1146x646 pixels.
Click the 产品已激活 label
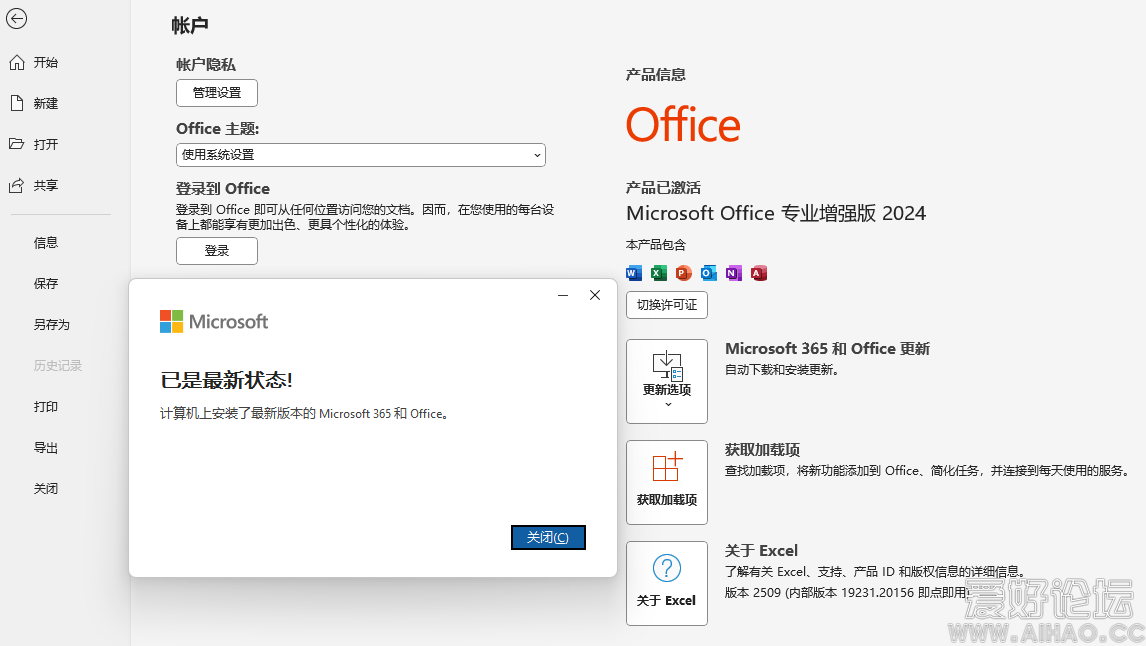click(x=663, y=188)
